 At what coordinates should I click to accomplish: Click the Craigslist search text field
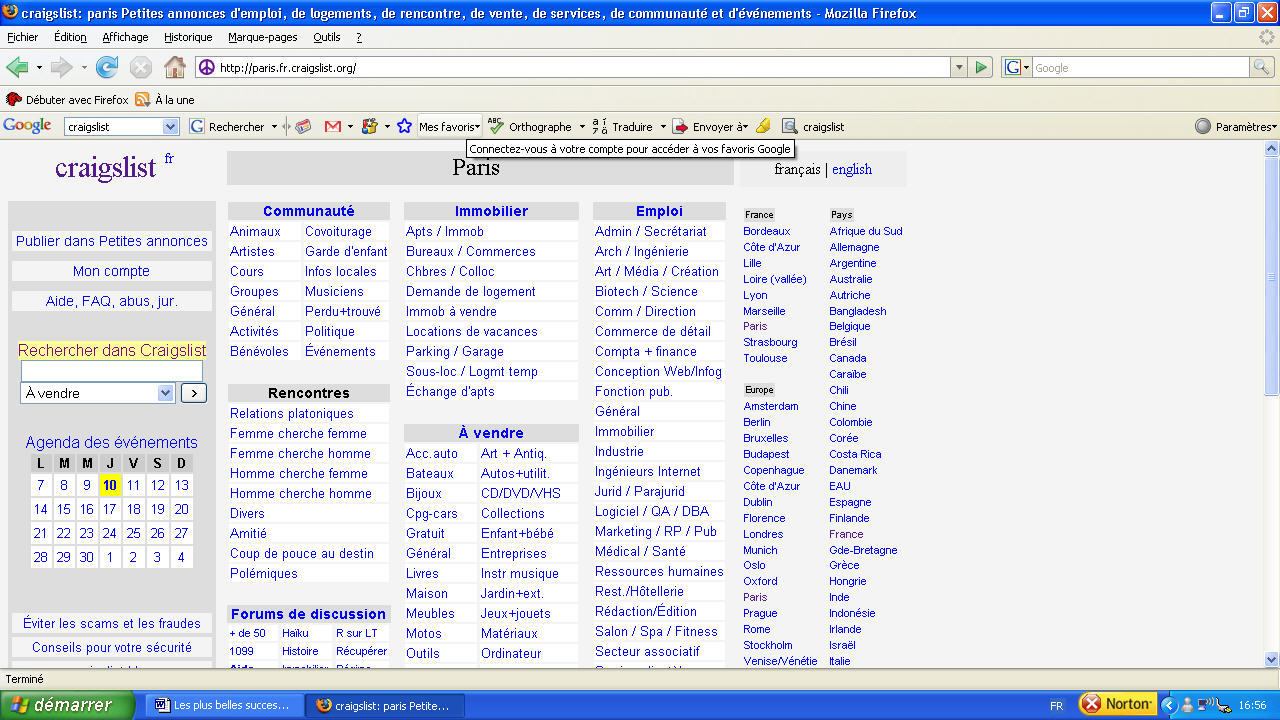(x=112, y=371)
